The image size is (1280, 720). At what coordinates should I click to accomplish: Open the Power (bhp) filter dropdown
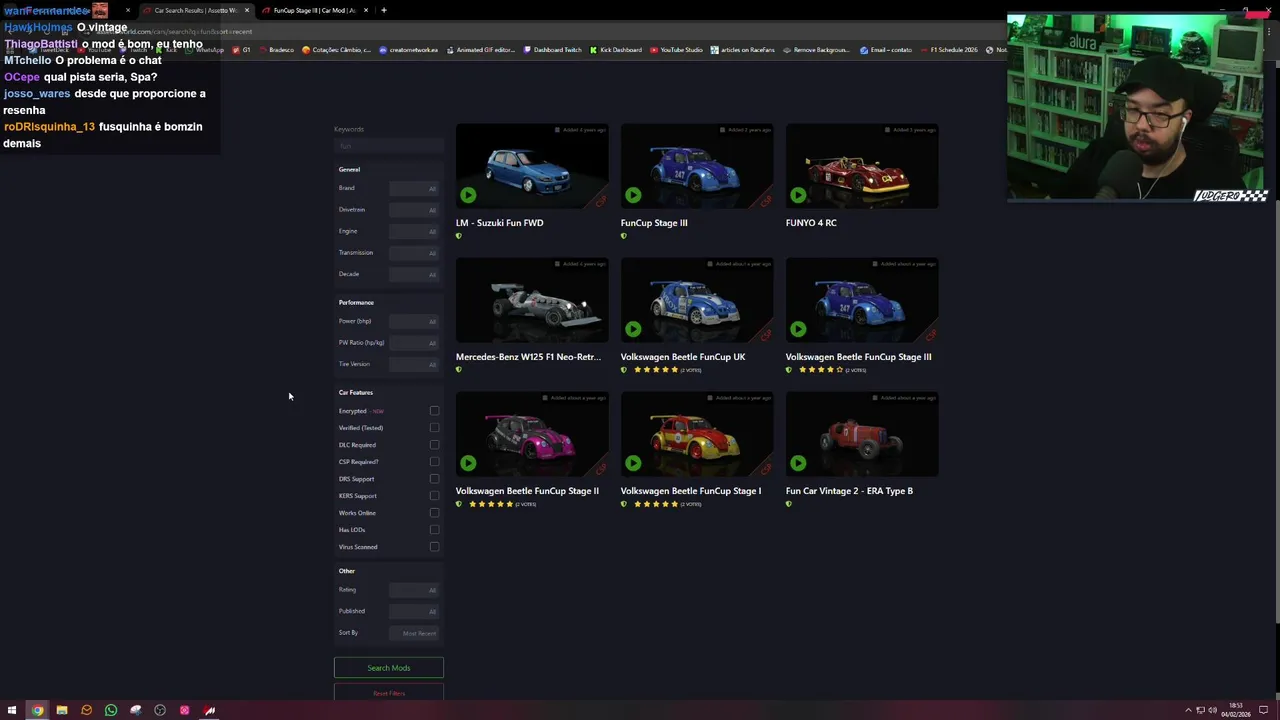coord(414,321)
